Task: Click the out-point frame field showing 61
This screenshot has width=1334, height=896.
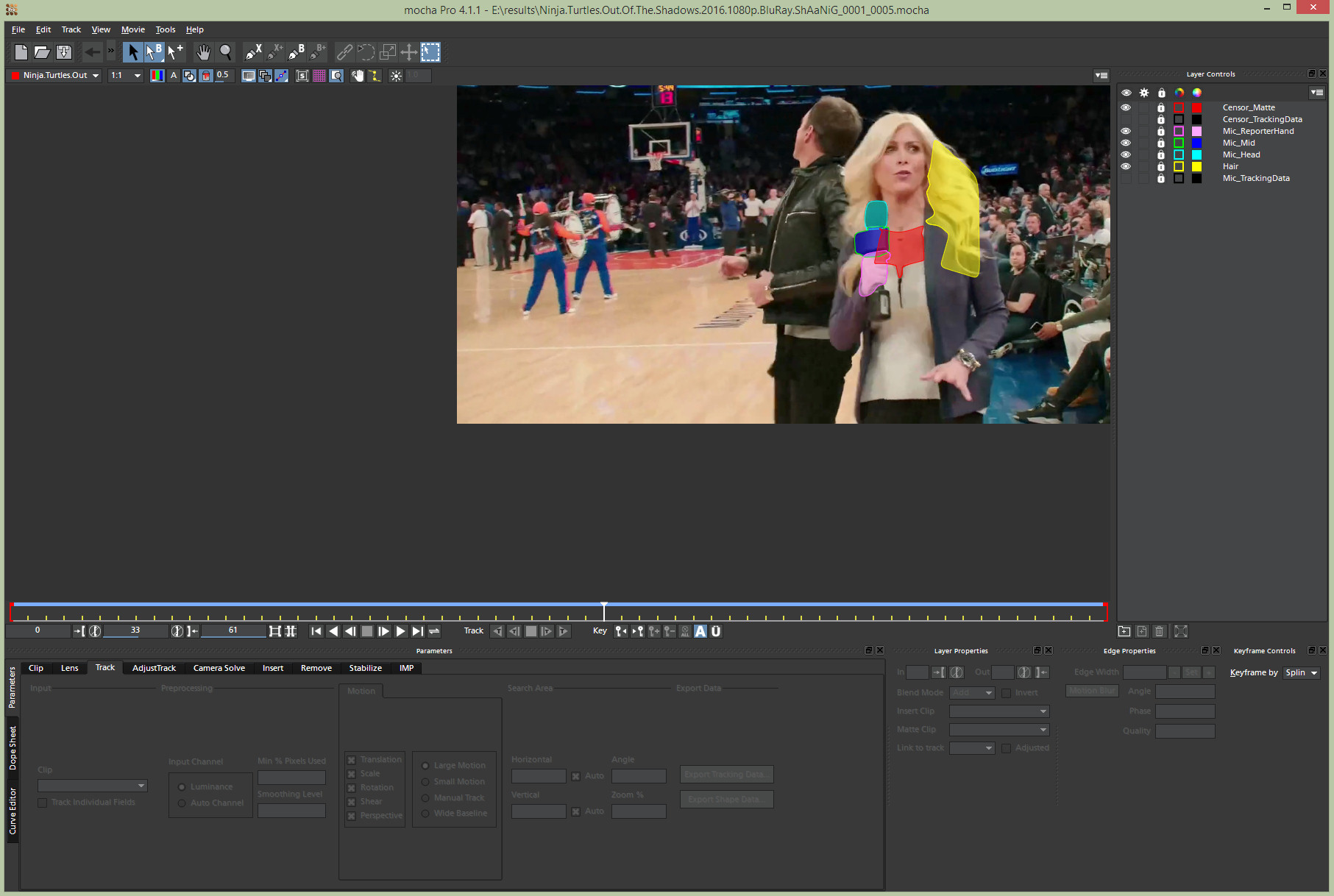Action: (233, 630)
